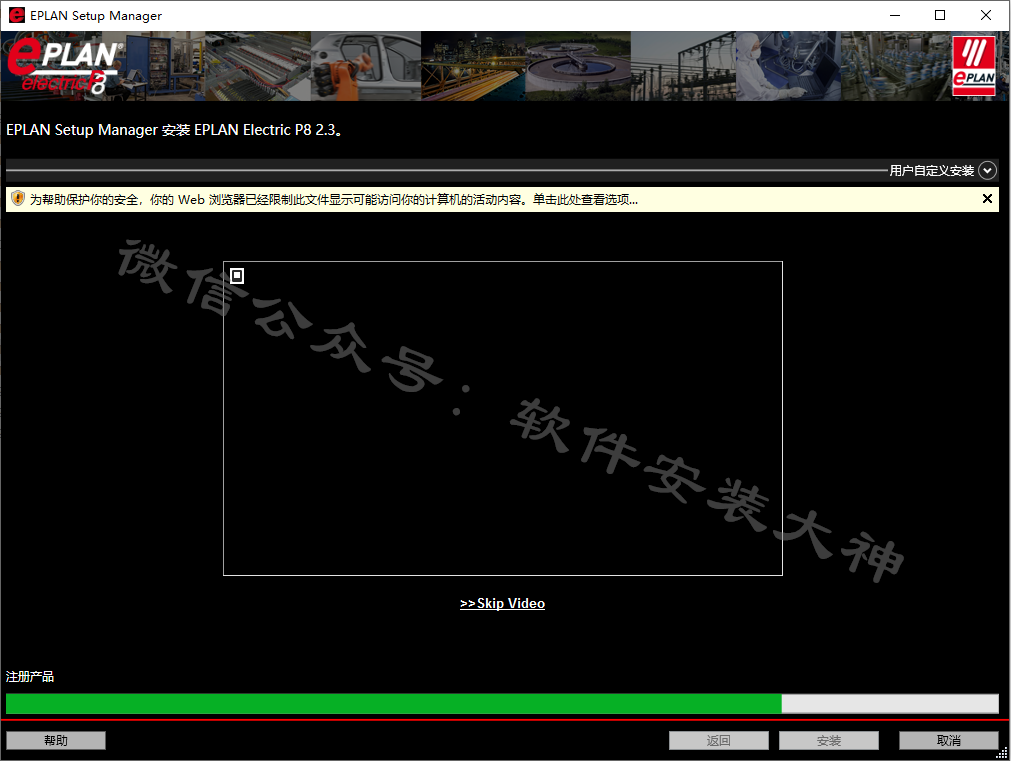Click the EPLAN electric P8 logo
Image resolution: width=1011 pixels, height=761 pixels.
pos(64,66)
